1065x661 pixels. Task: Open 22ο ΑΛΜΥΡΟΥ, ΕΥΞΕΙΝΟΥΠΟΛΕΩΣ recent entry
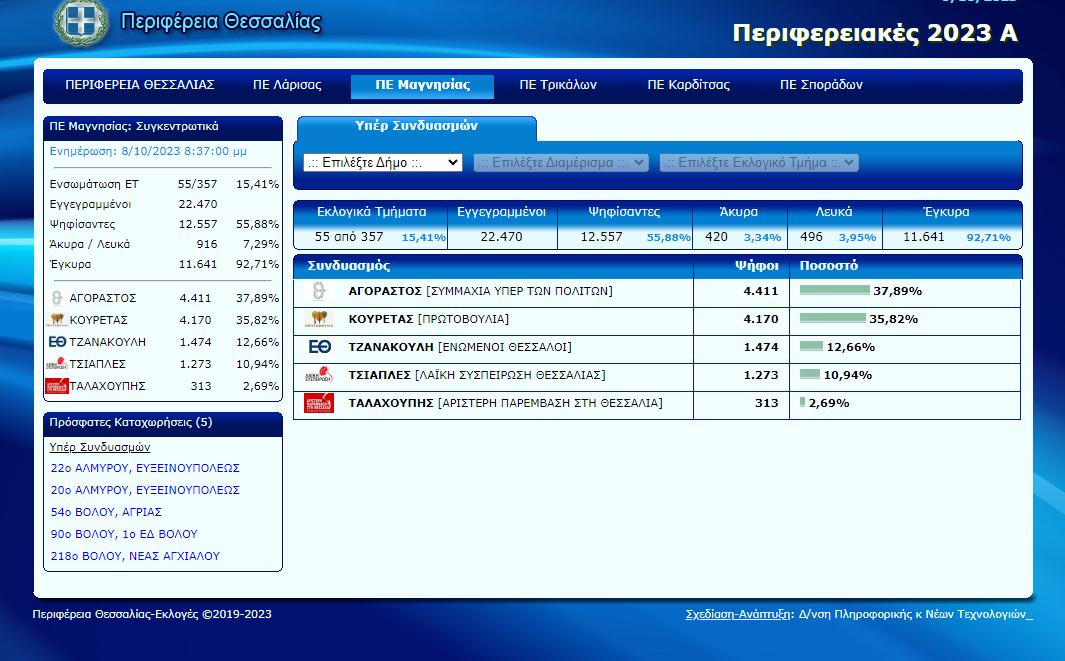[145, 468]
